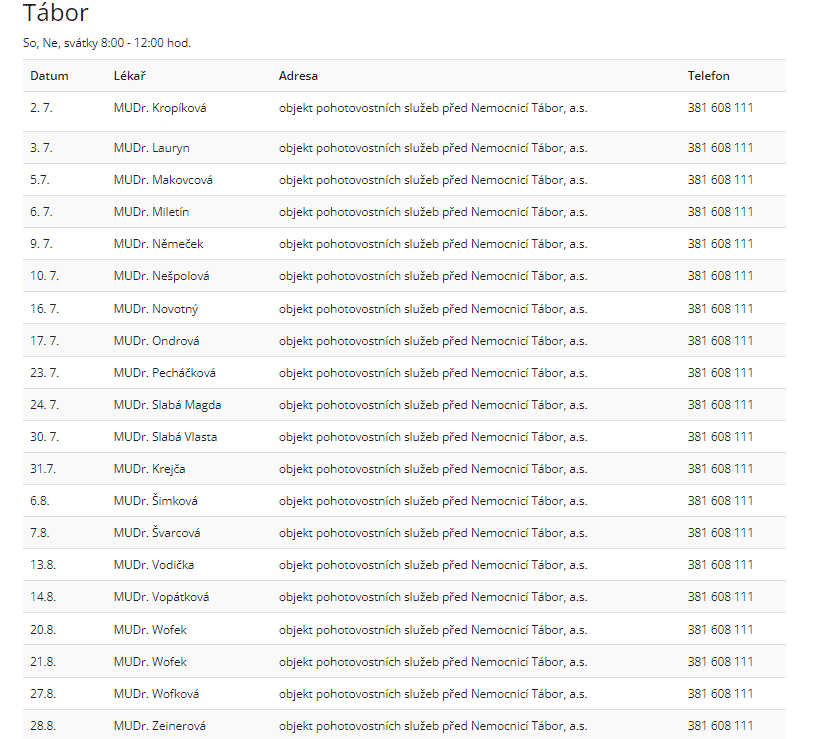Click phone number in MUDr. Vopátková row
This screenshot has height=739, width=830.
[x=720, y=597]
